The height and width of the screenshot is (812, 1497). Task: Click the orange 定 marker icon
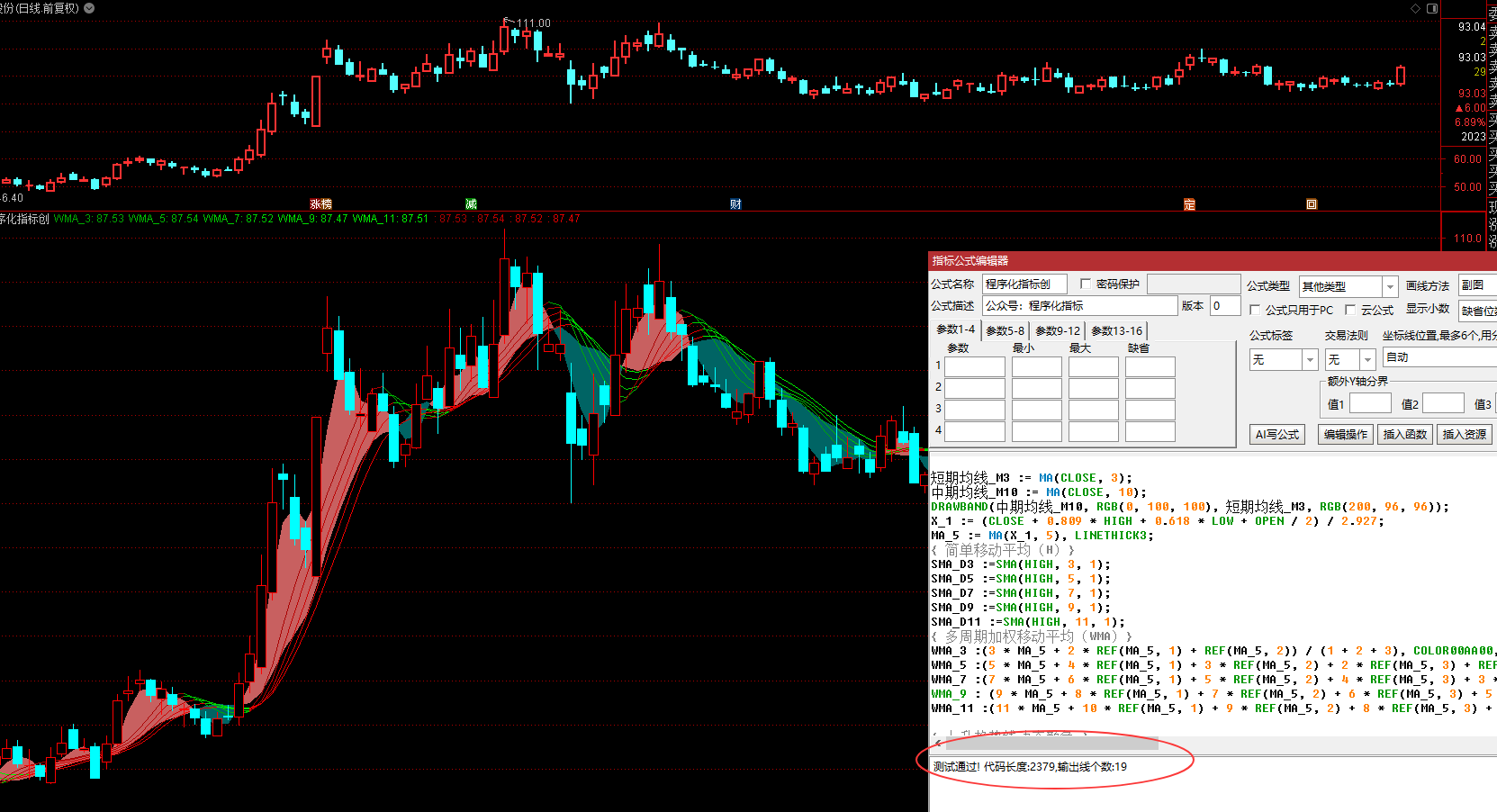point(1189,204)
